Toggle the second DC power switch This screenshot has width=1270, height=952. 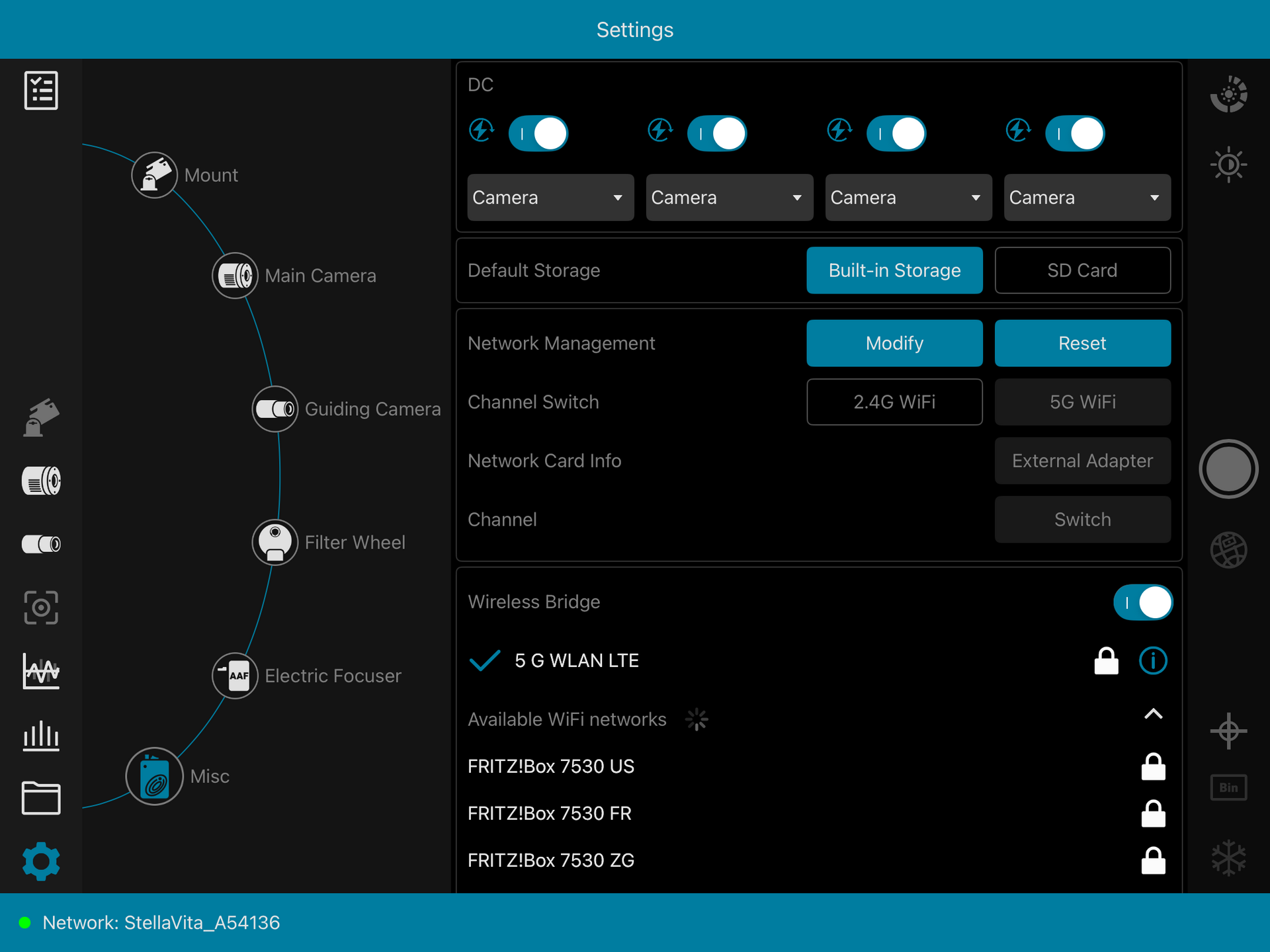717,134
